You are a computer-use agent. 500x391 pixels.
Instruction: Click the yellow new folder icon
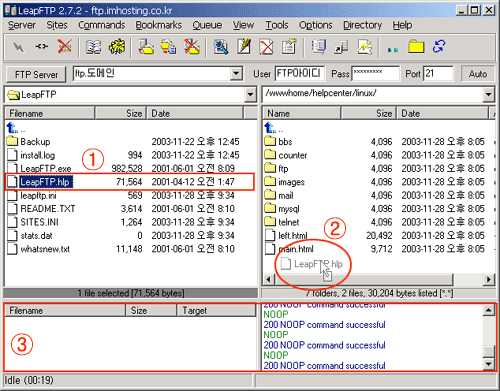click(416, 47)
